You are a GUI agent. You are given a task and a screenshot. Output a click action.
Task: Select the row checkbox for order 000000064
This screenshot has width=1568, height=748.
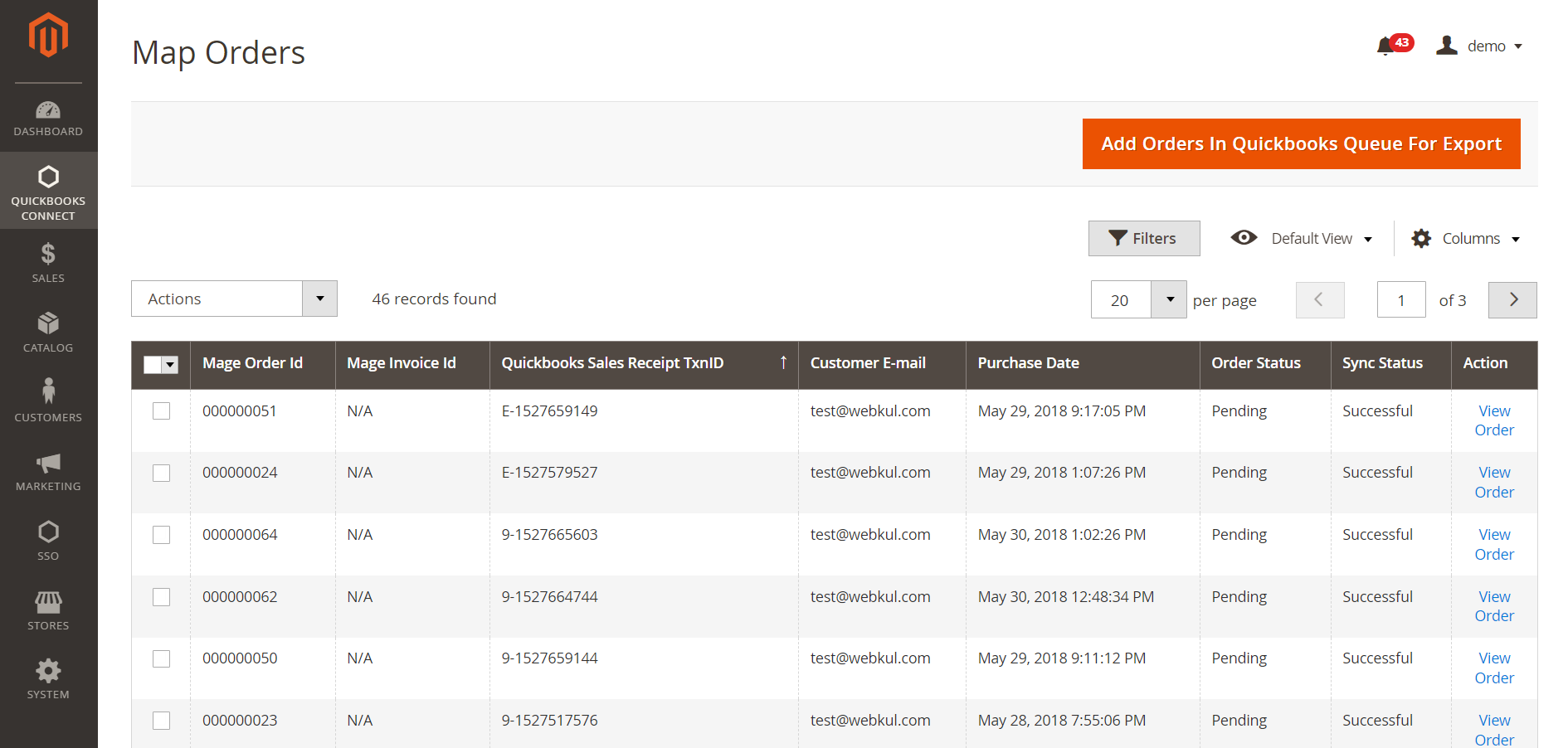161,535
